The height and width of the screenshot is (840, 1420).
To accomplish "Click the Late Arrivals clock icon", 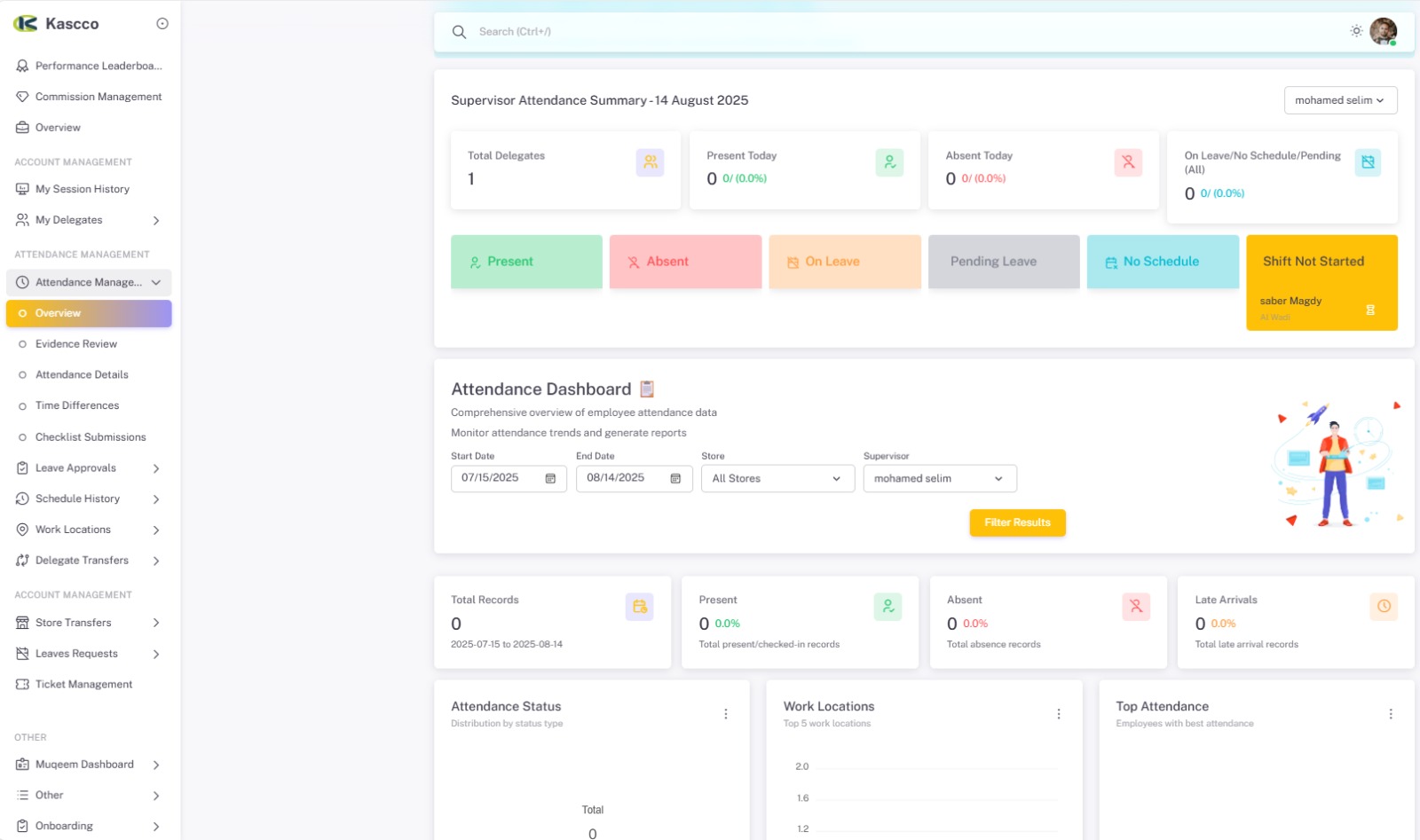I will [1384, 607].
